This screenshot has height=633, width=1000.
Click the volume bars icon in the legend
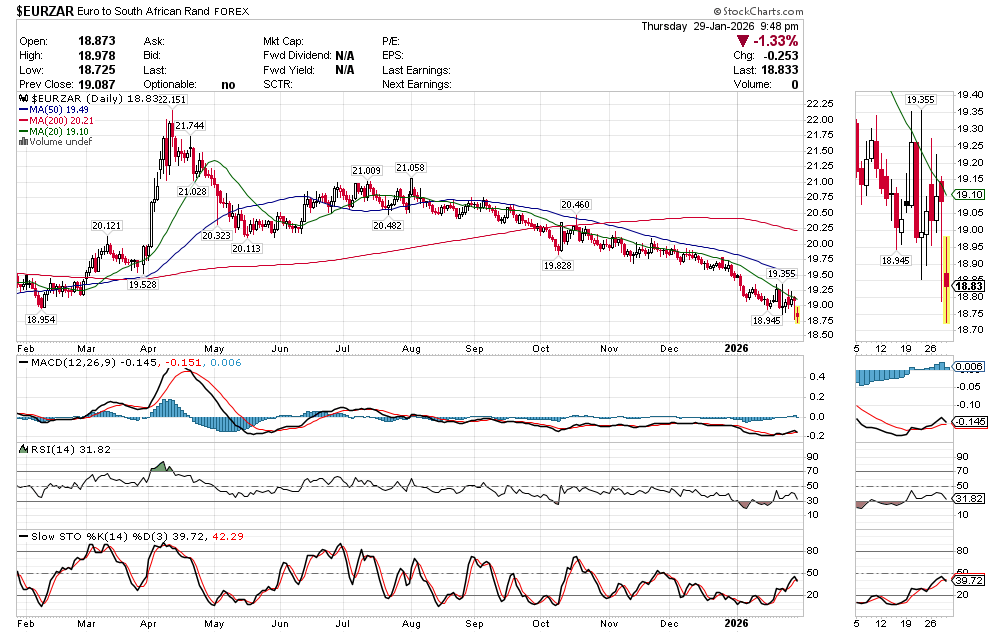pyautogui.click(x=24, y=142)
